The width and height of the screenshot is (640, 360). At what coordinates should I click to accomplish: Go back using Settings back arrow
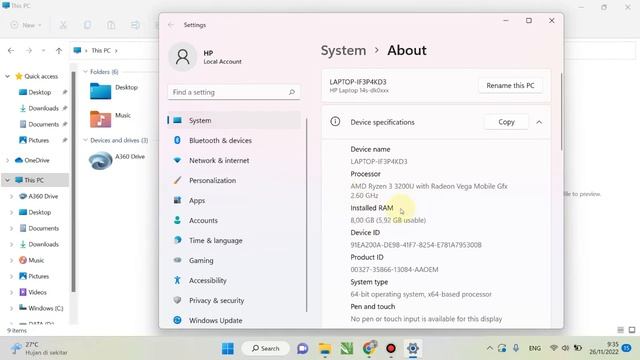(x=171, y=25)
